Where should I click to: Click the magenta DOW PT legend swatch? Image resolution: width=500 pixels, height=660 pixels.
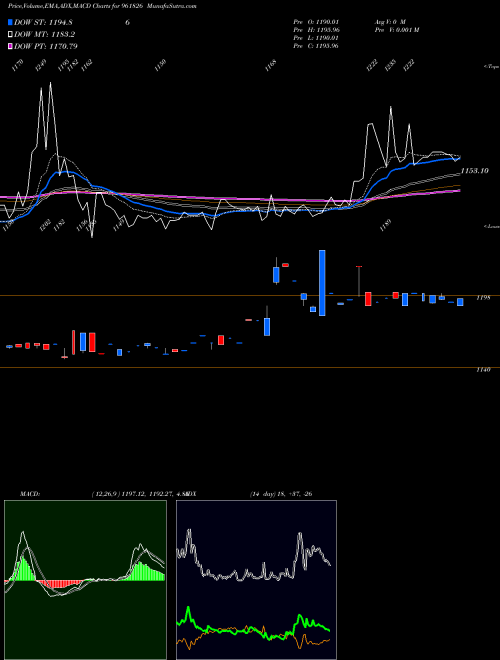[11, 46]
